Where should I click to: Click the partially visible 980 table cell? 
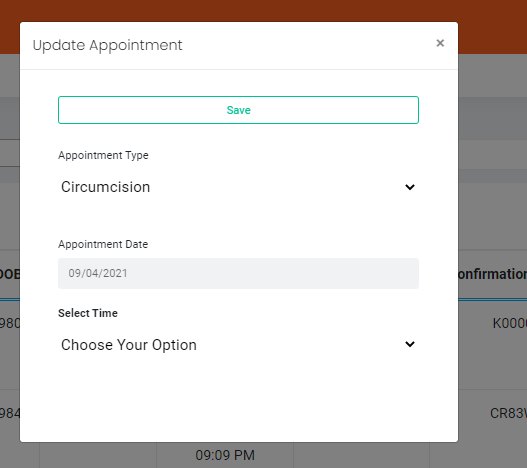click(10, 323)
